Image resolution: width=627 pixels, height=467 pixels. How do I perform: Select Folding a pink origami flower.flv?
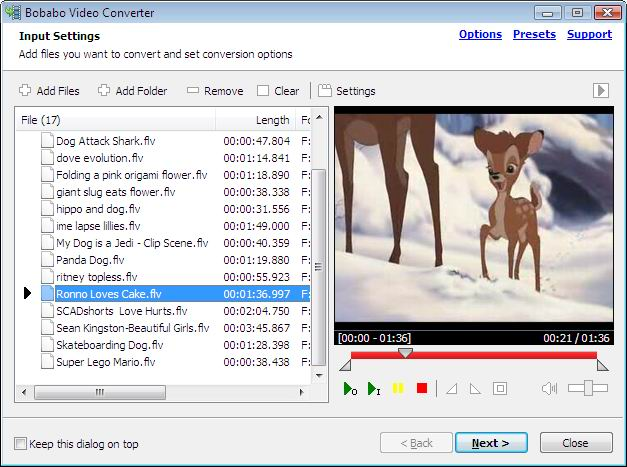(x=132, y=175)
